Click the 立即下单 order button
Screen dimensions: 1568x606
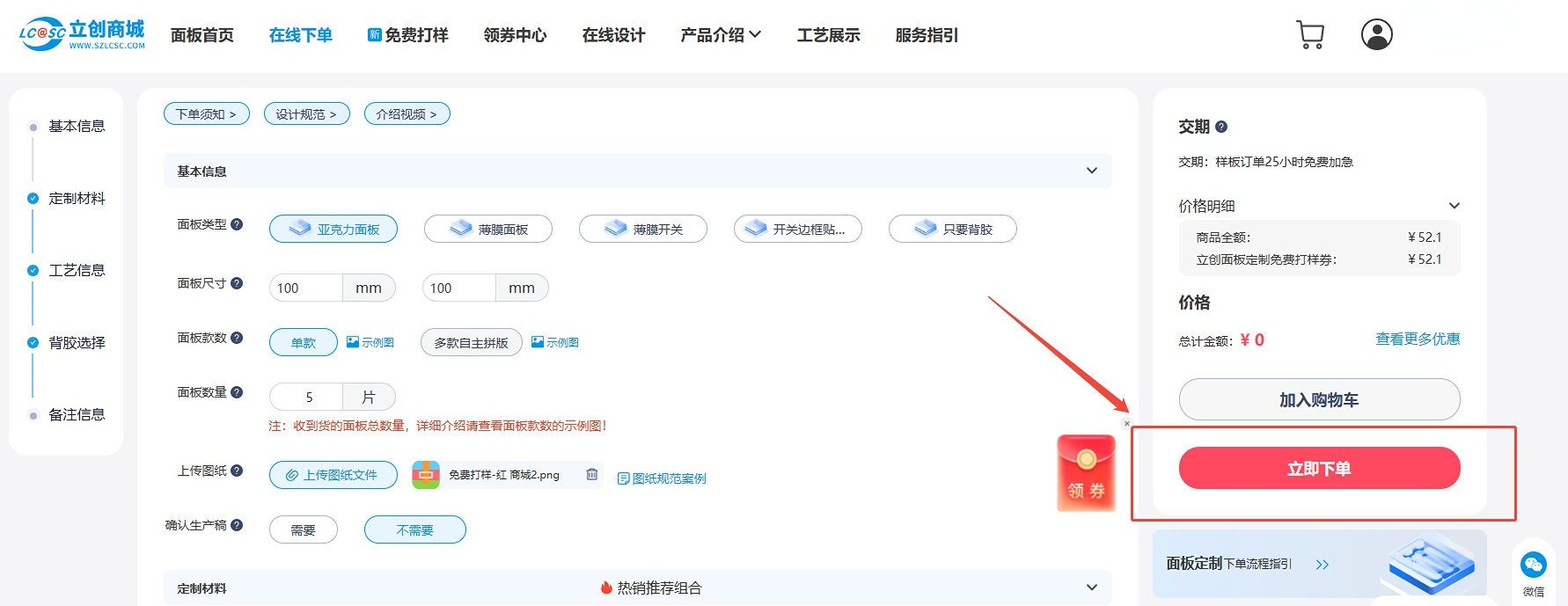tap(1319, 469)
